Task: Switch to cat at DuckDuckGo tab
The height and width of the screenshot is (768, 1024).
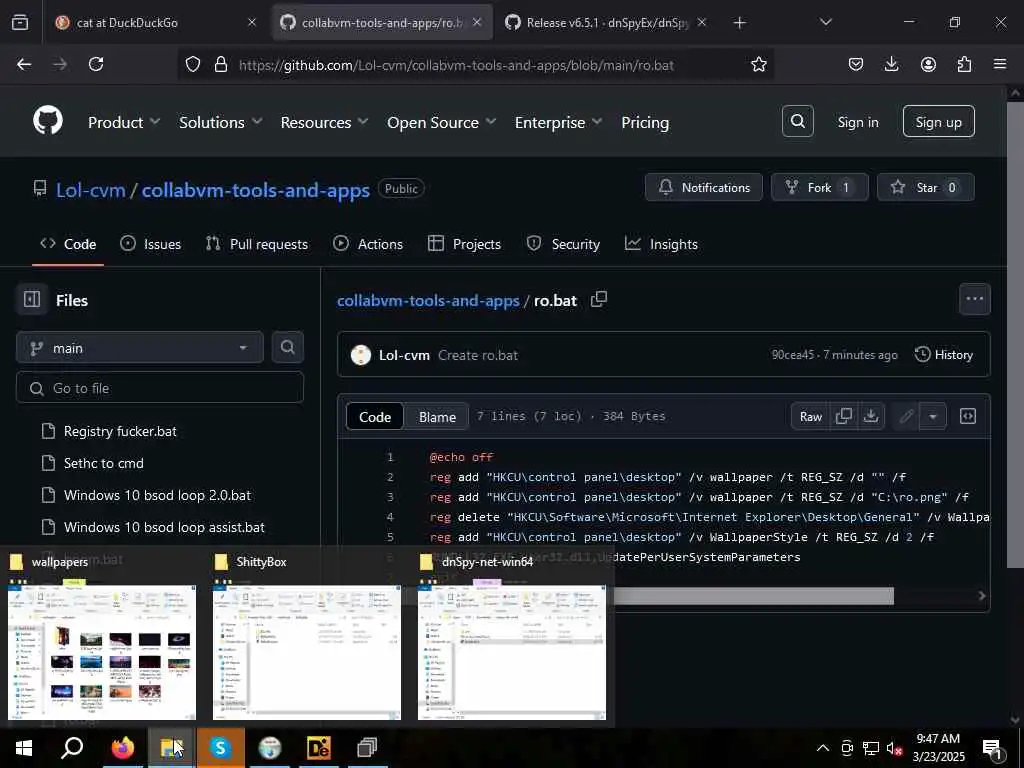Action: point(155,22)
